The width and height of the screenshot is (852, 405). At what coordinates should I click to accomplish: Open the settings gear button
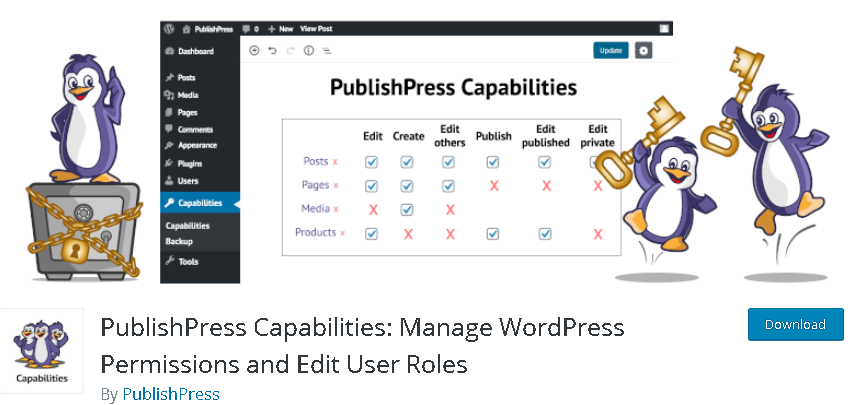pyautogui.click(x=644, y=51)
